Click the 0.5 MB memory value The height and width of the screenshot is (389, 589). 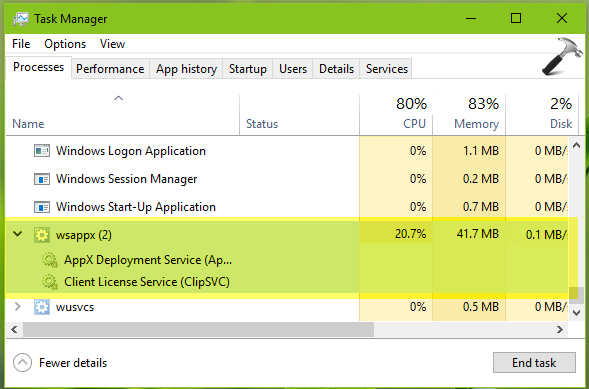pos(481,307)
